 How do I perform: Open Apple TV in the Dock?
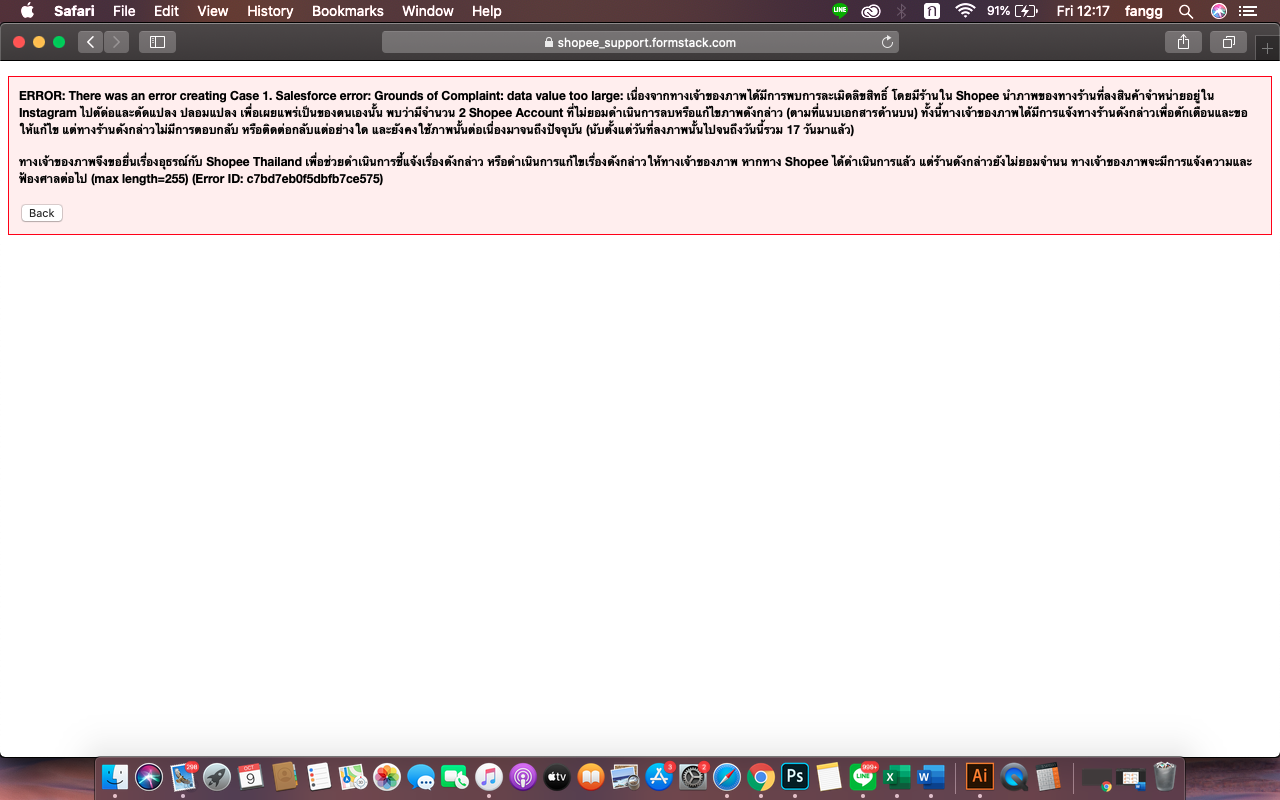[x=557, y=776]
